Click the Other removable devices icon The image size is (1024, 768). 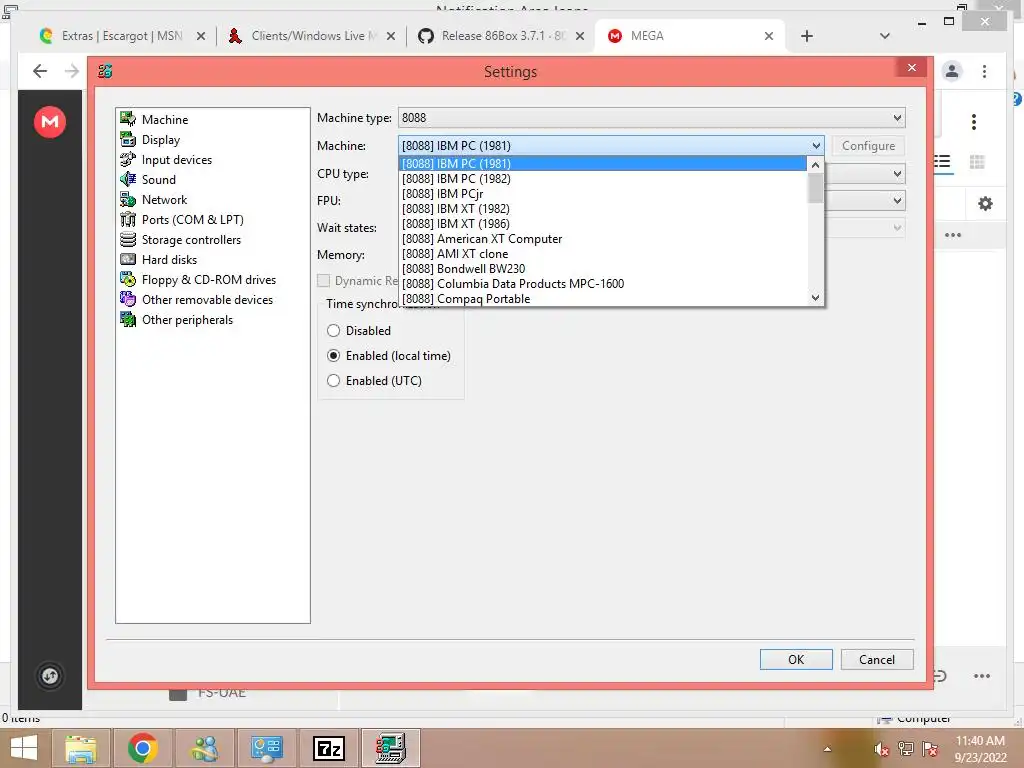click(128, 299)
